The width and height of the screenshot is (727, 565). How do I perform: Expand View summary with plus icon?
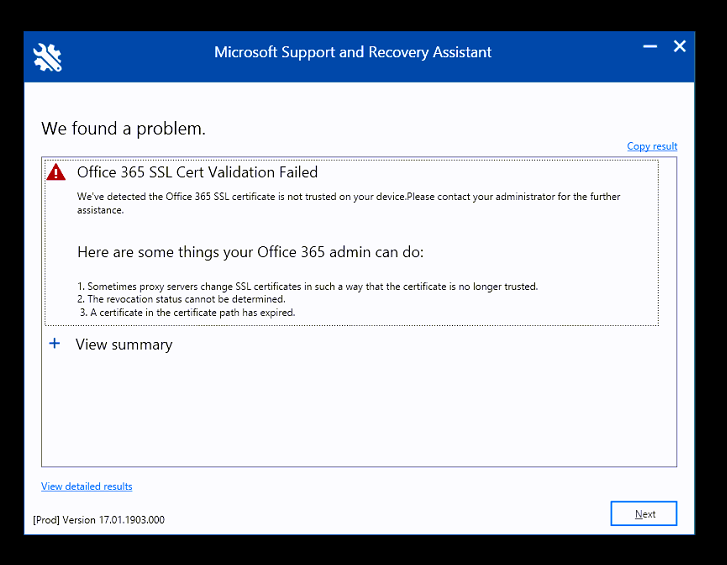(55, 343)
